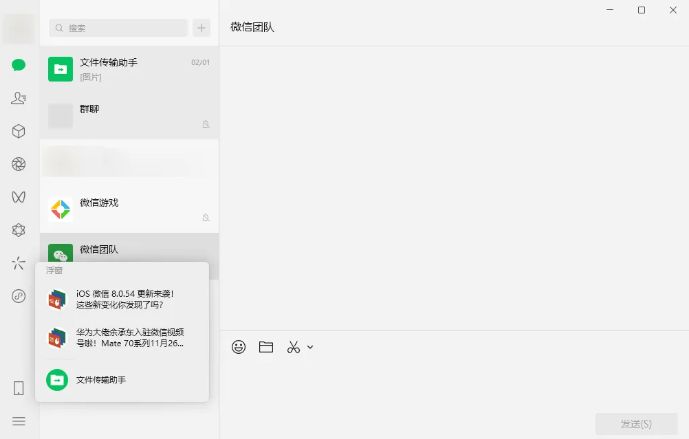Open the Search spark icon in sidebar

point(18,263)
